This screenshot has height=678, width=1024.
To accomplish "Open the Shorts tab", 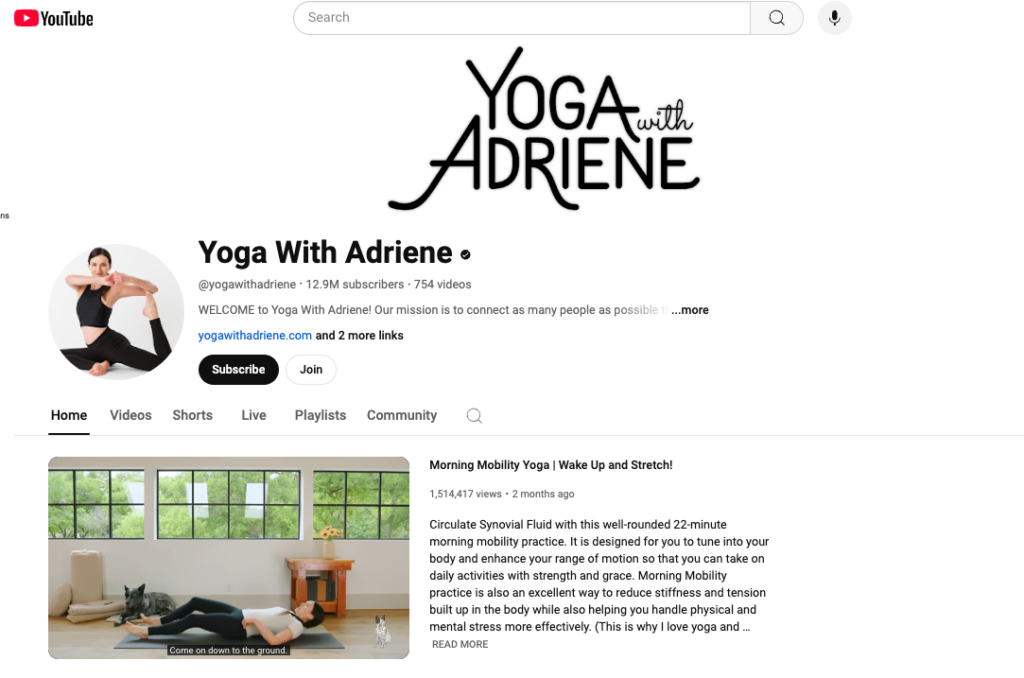I will click(193, 415).
